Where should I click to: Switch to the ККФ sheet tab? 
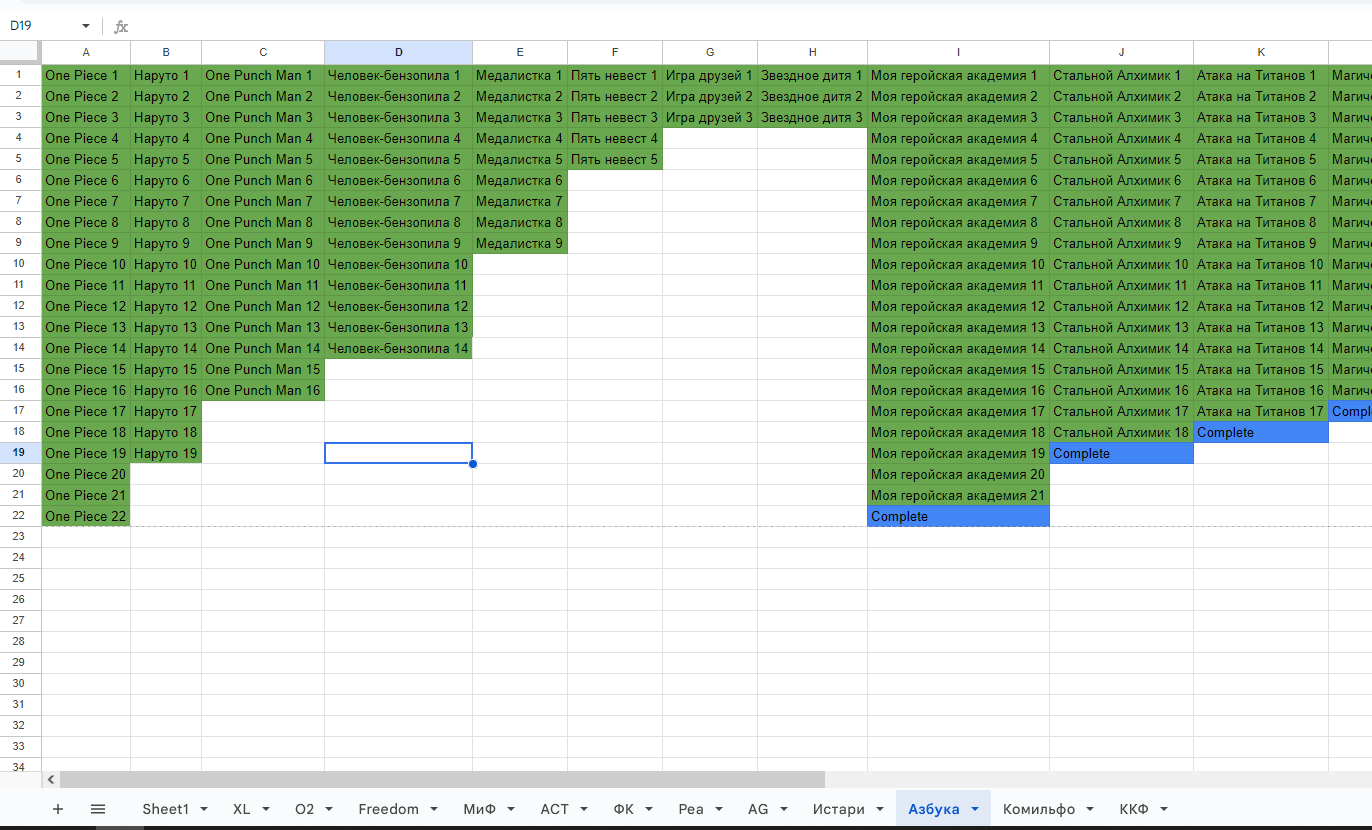tap(1134, 809)
